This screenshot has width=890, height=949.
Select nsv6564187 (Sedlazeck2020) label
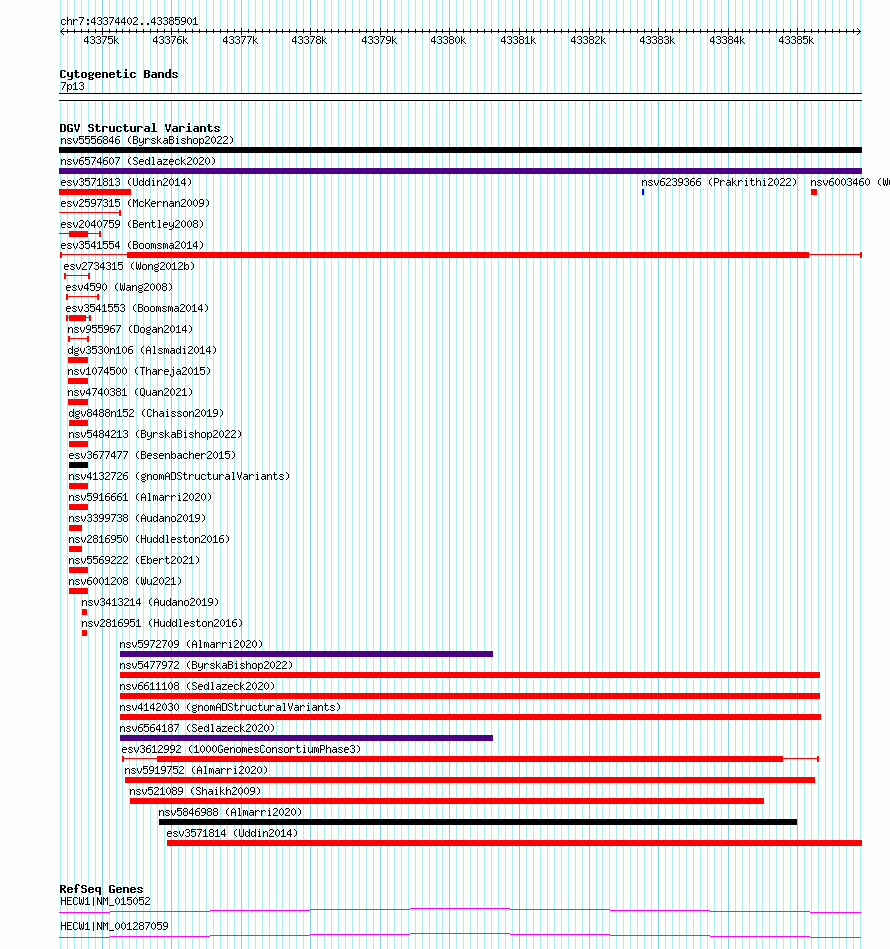coord(197,728)
